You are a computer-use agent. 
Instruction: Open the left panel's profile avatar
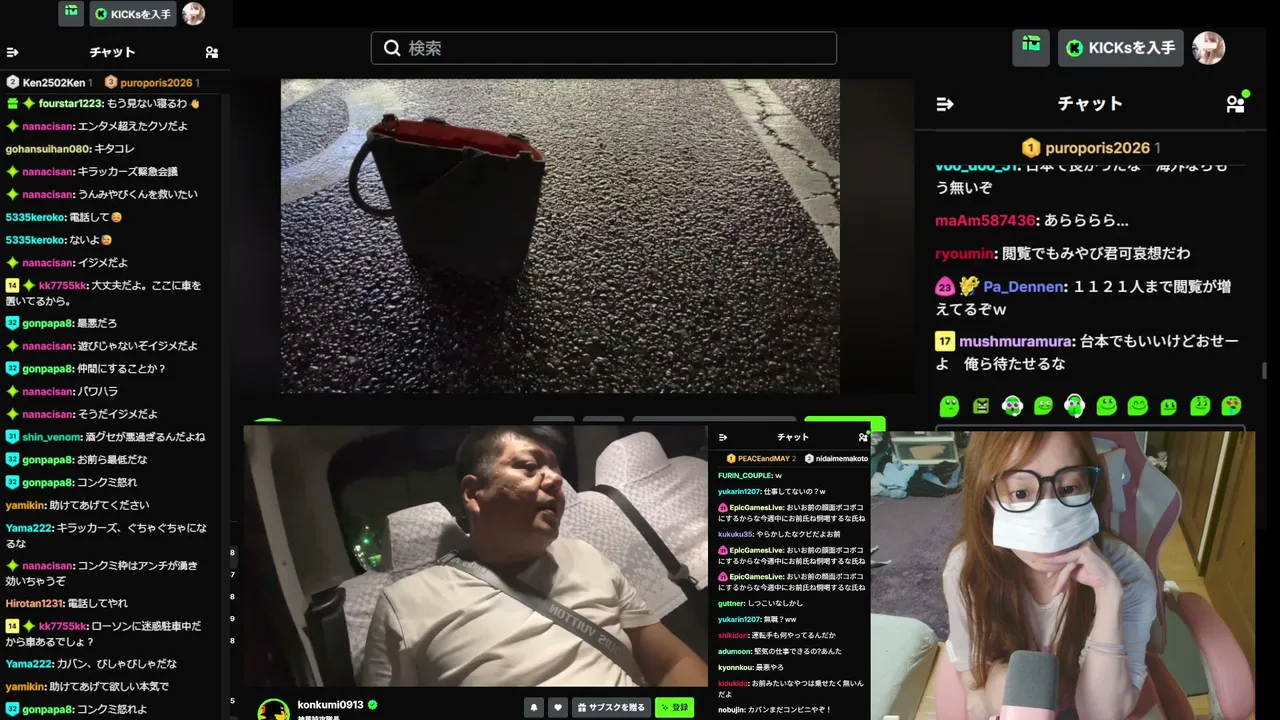pos(193,13)
